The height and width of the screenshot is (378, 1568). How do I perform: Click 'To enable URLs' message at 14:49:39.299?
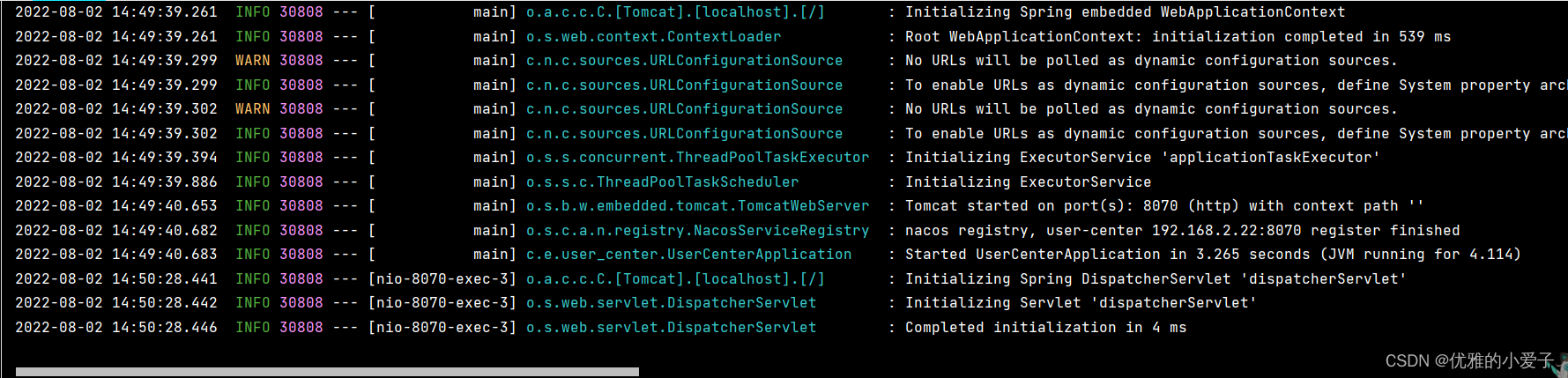point(1236,85)
